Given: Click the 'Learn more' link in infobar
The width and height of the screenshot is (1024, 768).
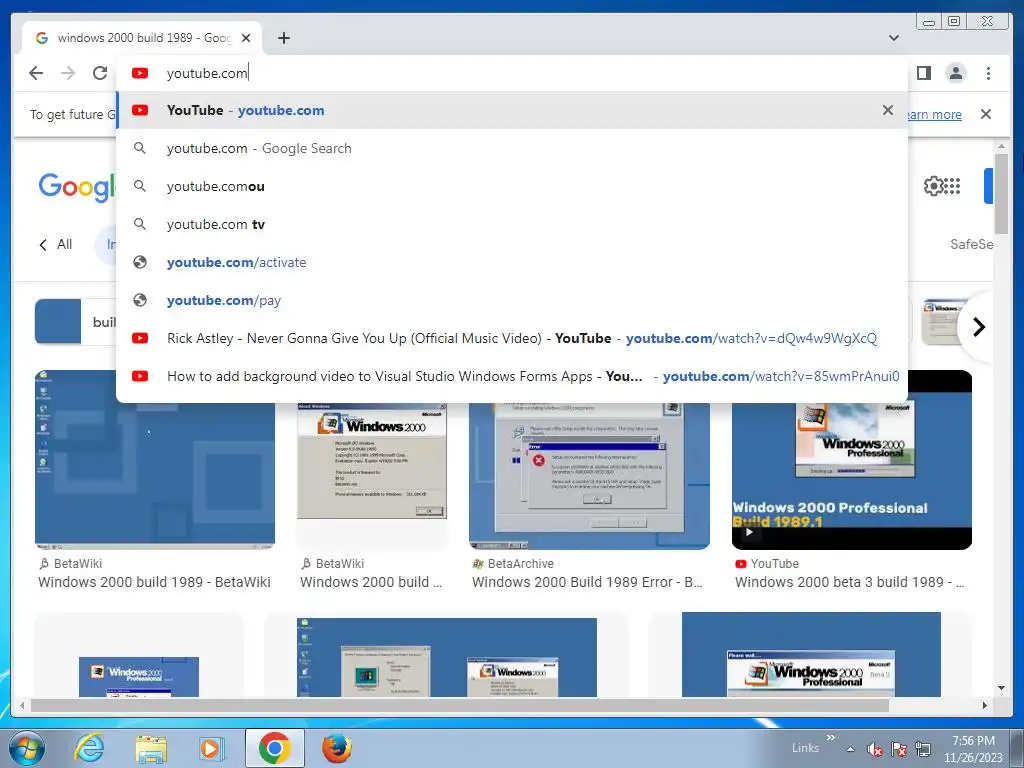Looking at the screenshot, I should 935,114.
